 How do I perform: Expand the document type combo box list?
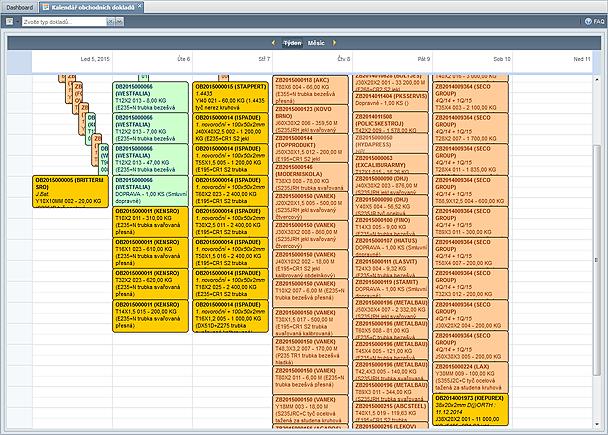119,22
